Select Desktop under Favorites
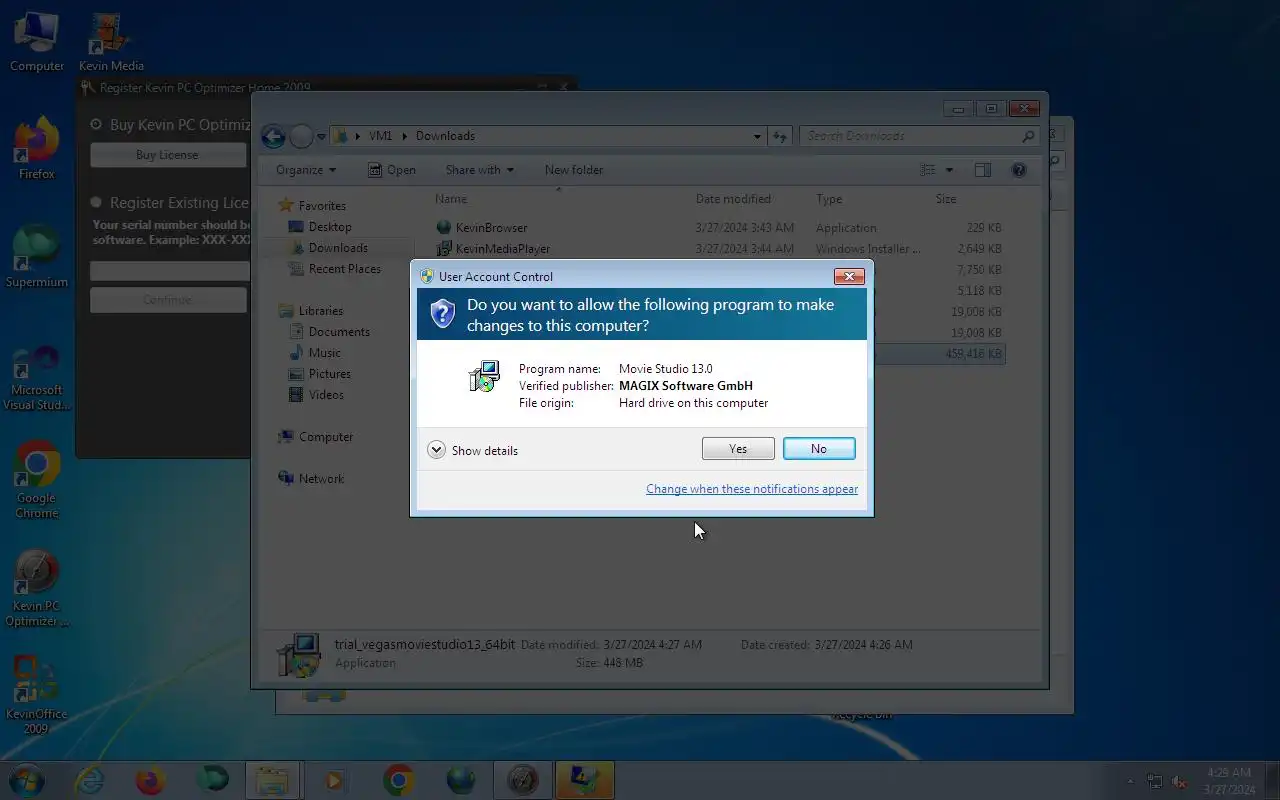The height and width of the screenshot is (800, 1280). [x=330, y=227]
